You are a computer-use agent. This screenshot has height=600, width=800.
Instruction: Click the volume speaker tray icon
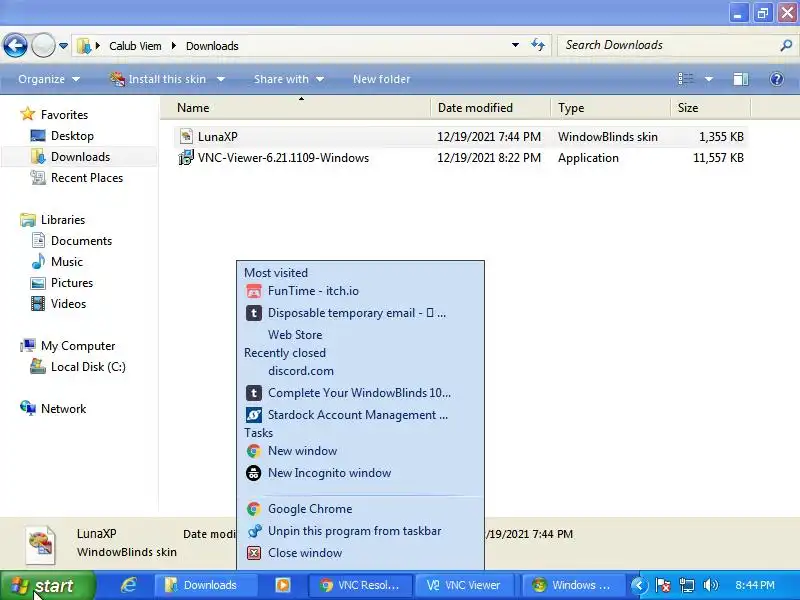coord(710,585)
